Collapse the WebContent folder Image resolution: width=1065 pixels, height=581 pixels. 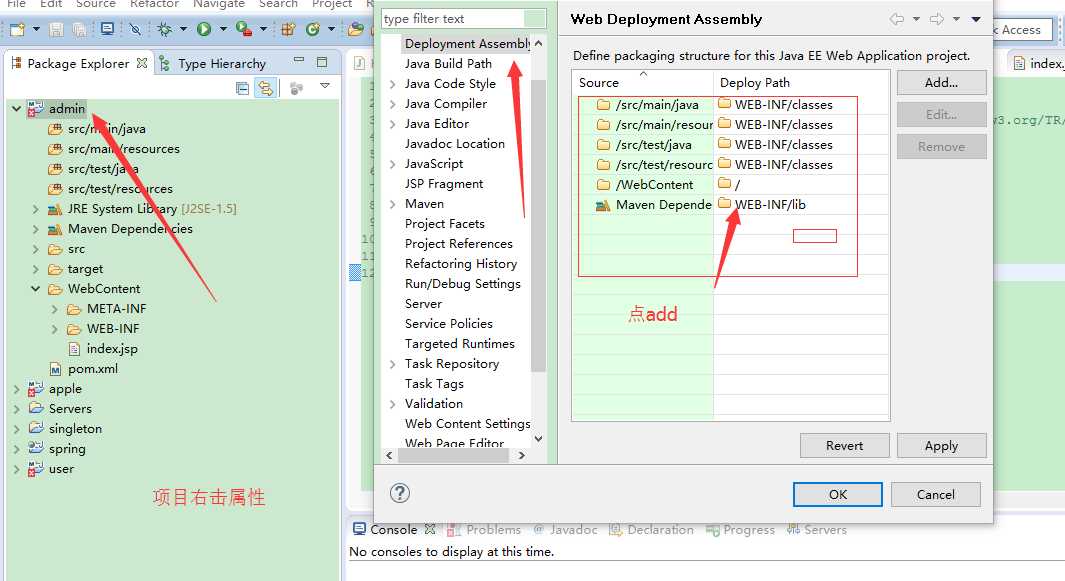[x=35, y=289]
